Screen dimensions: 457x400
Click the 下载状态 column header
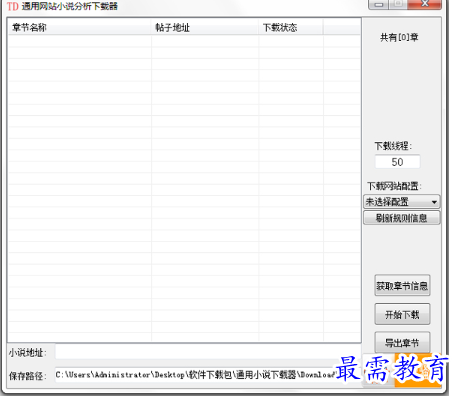coord(291,27)
